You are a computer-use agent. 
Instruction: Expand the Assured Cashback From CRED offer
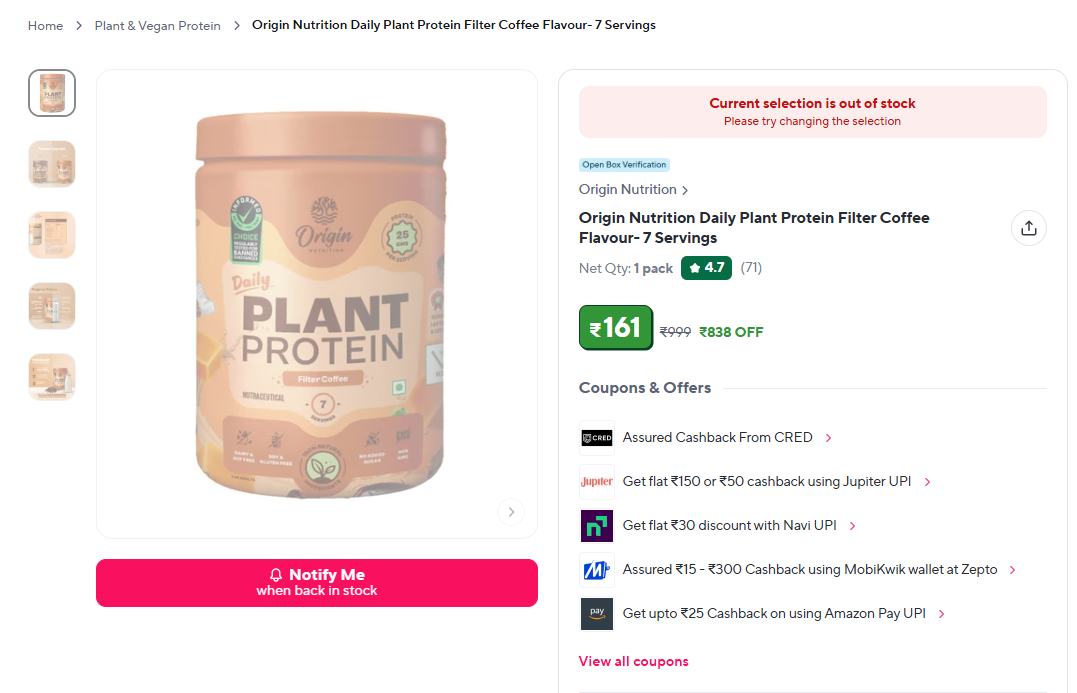[x=727, y=438]
